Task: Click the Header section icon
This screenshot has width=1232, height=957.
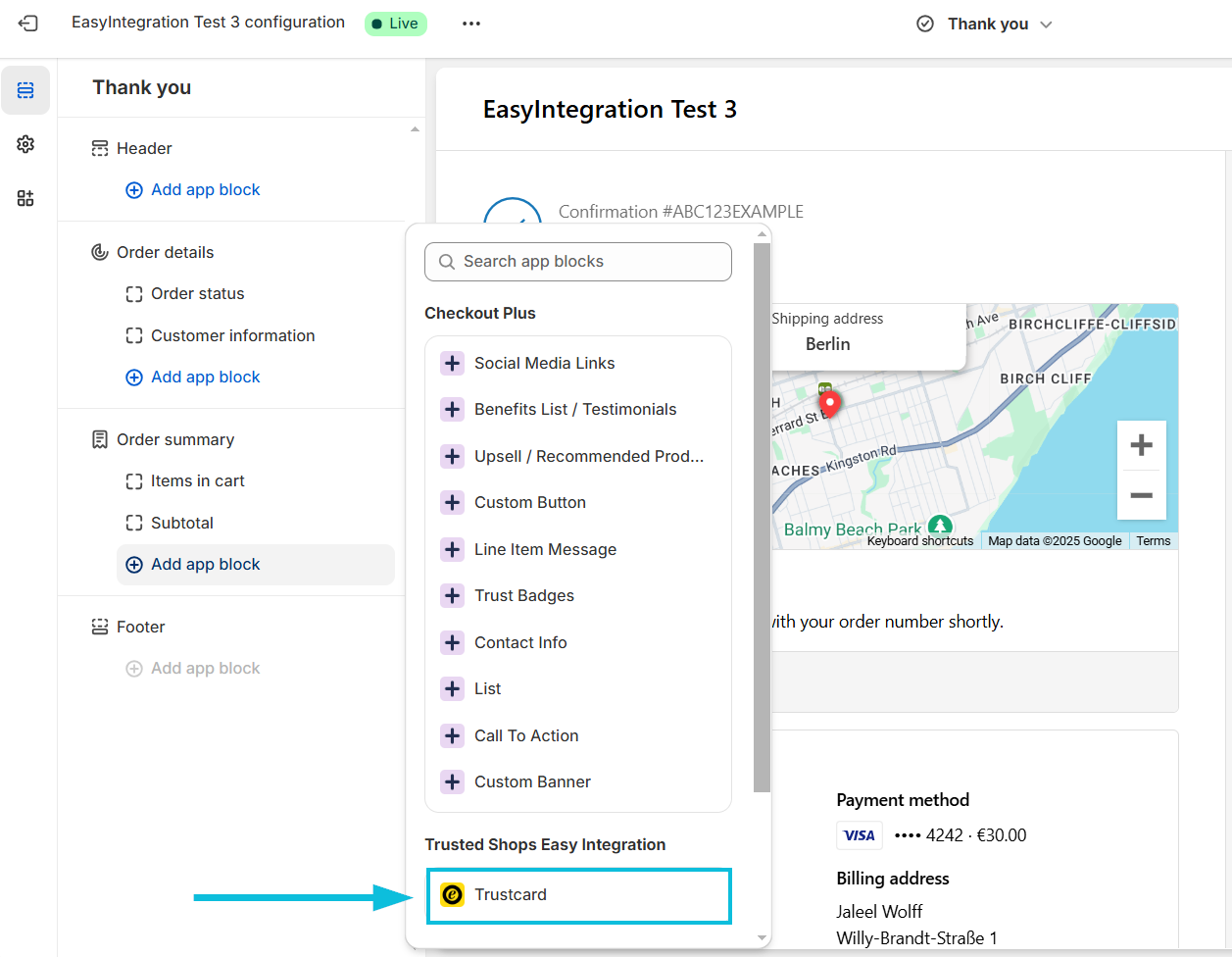Action: coord(100,148)
